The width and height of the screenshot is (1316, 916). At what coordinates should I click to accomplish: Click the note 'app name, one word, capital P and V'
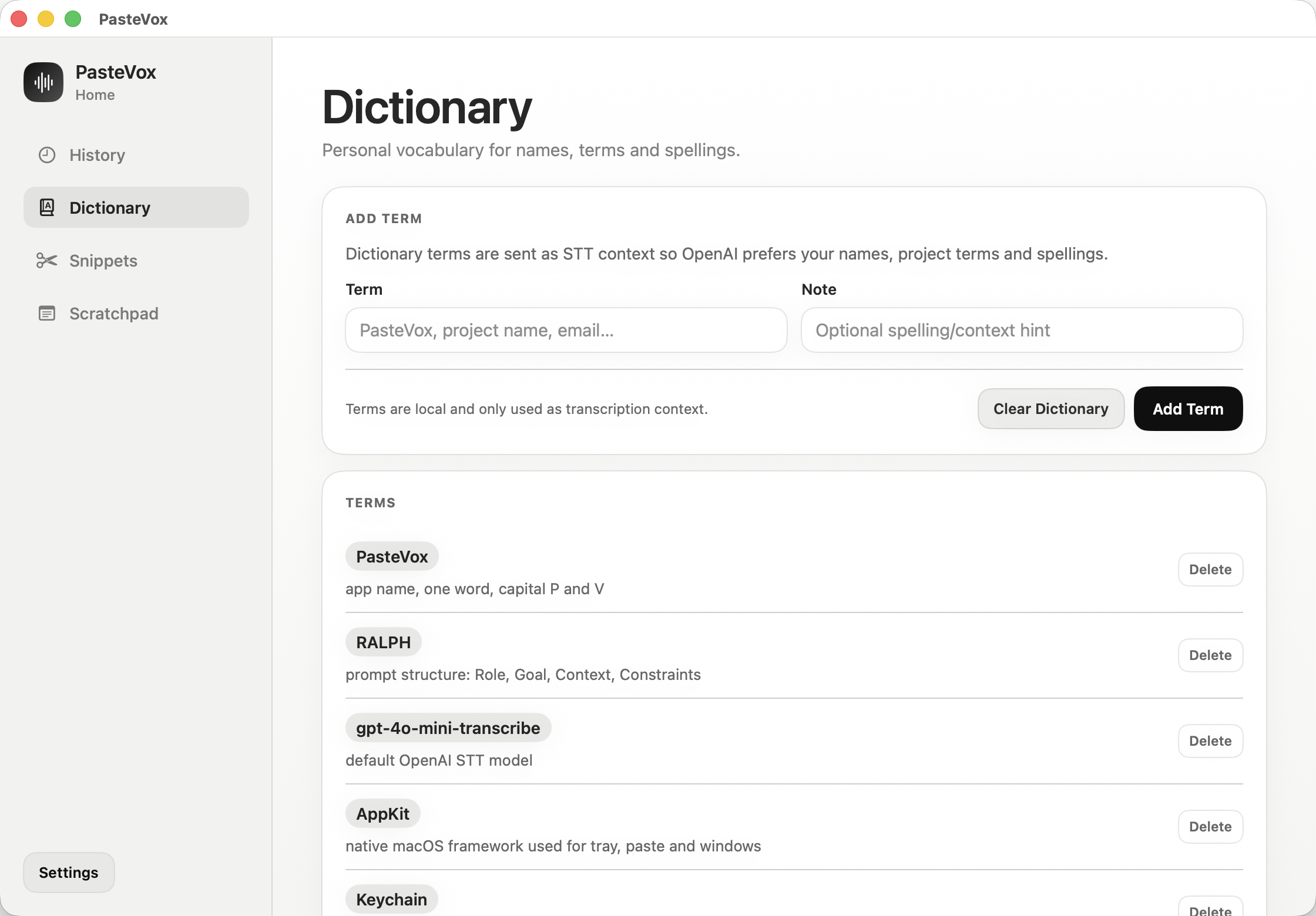pyautogui.click(x=475, y=589)
